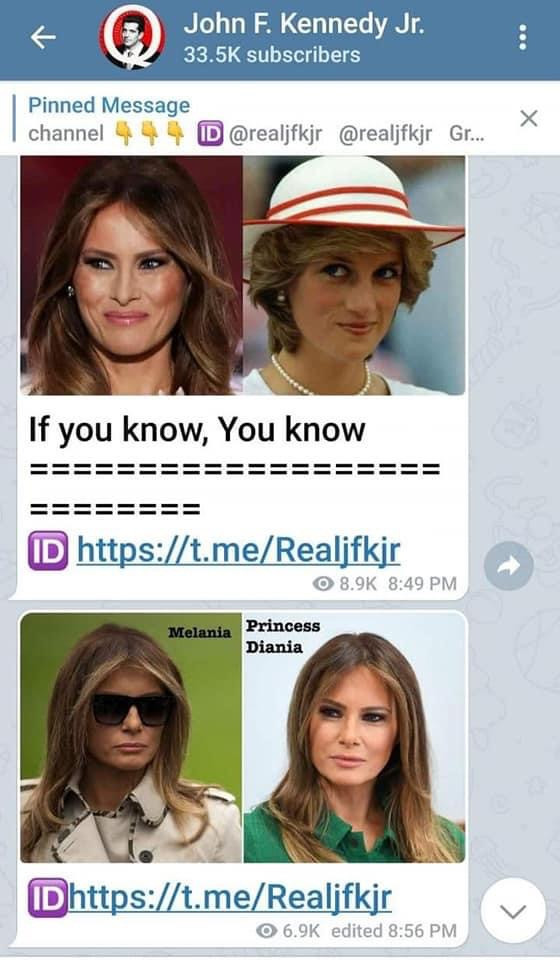Tap the scroll-to-bottom chevron button
Screen dimensions: 560x960
(x=513, y=911)
